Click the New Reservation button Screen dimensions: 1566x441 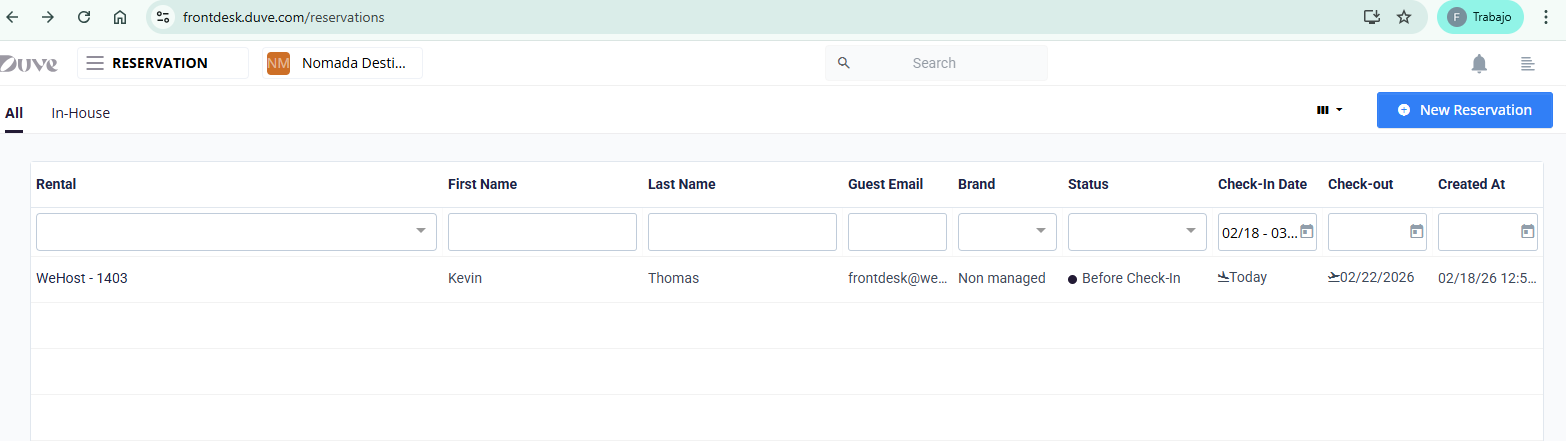click(x=1464, y=110)
